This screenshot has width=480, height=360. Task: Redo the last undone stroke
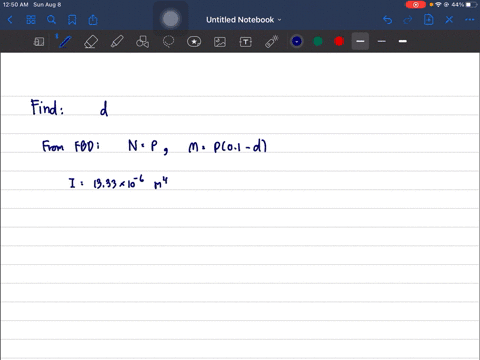(x=408, y=20)
